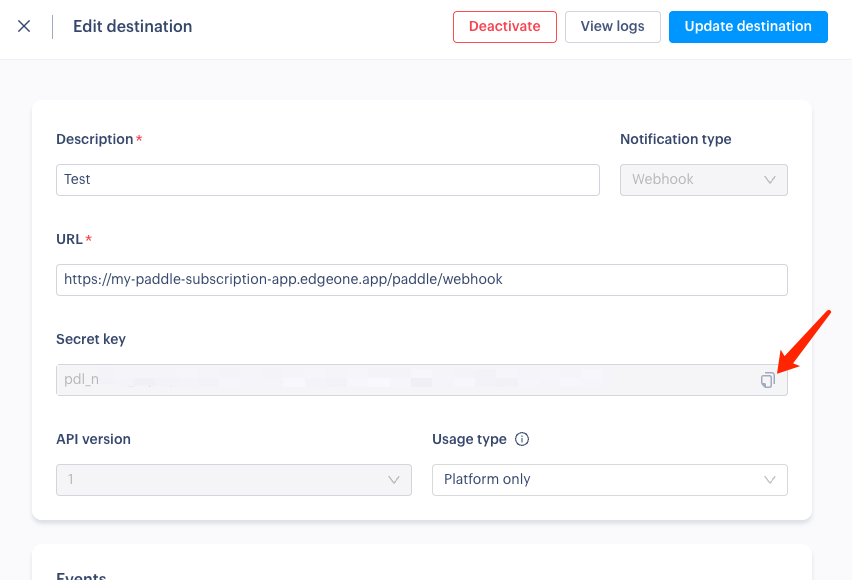The height and width of the screenshot is (580, 852).
Task: Open View logs
Action: click(x=612, y=27)
